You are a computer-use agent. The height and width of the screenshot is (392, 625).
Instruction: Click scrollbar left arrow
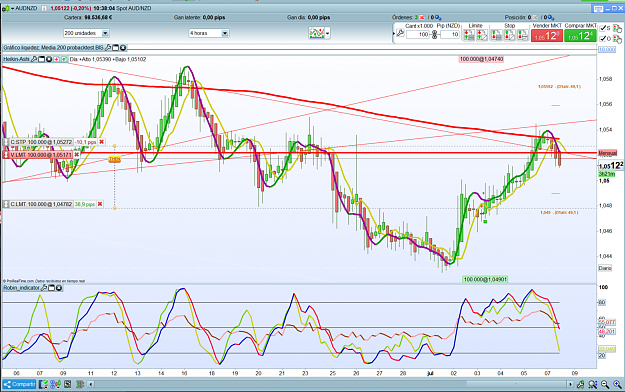[x=91, y=384]
